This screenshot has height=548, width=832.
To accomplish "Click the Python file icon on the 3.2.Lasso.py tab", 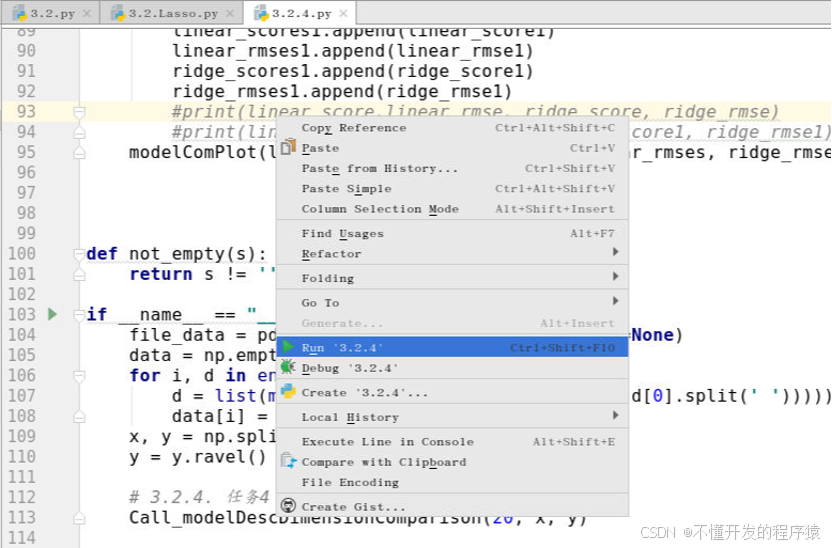I will [118, 13].
